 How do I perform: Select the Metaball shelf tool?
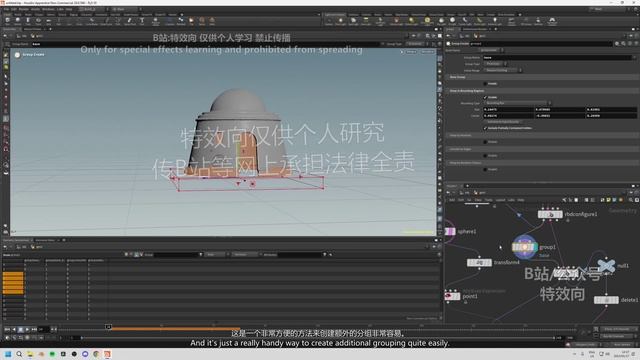(x=181, y=20)
